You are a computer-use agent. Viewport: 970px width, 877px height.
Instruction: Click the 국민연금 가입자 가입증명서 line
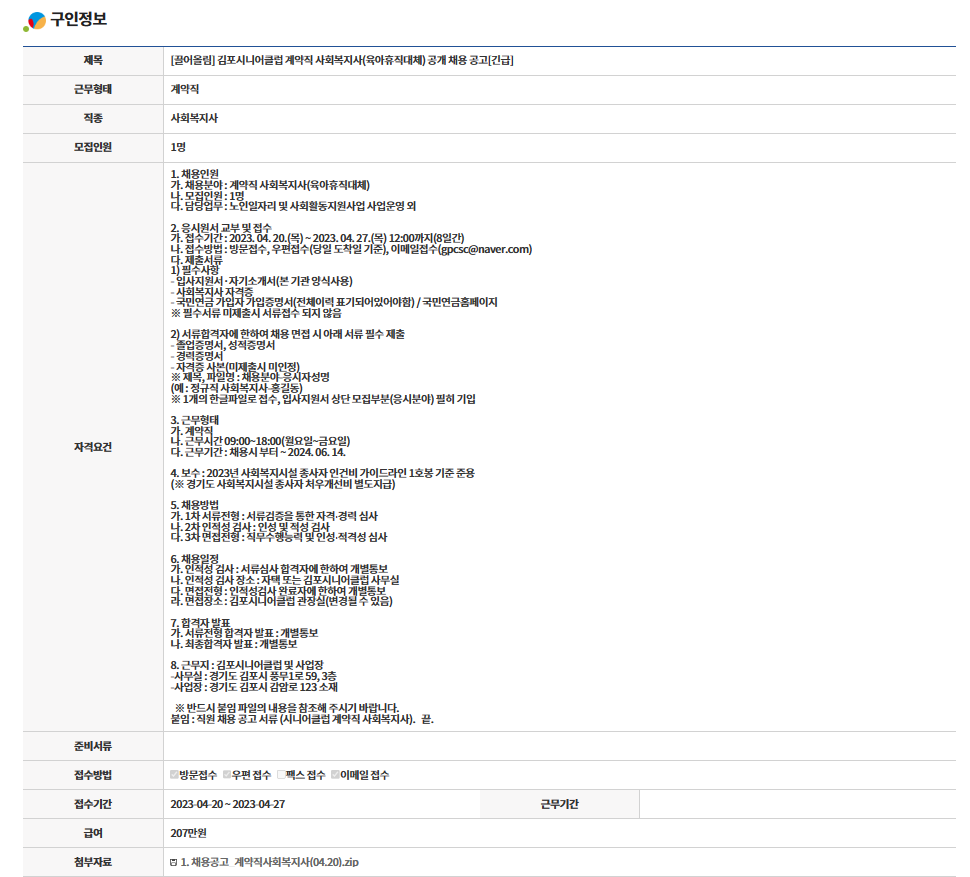click(333, 302)
